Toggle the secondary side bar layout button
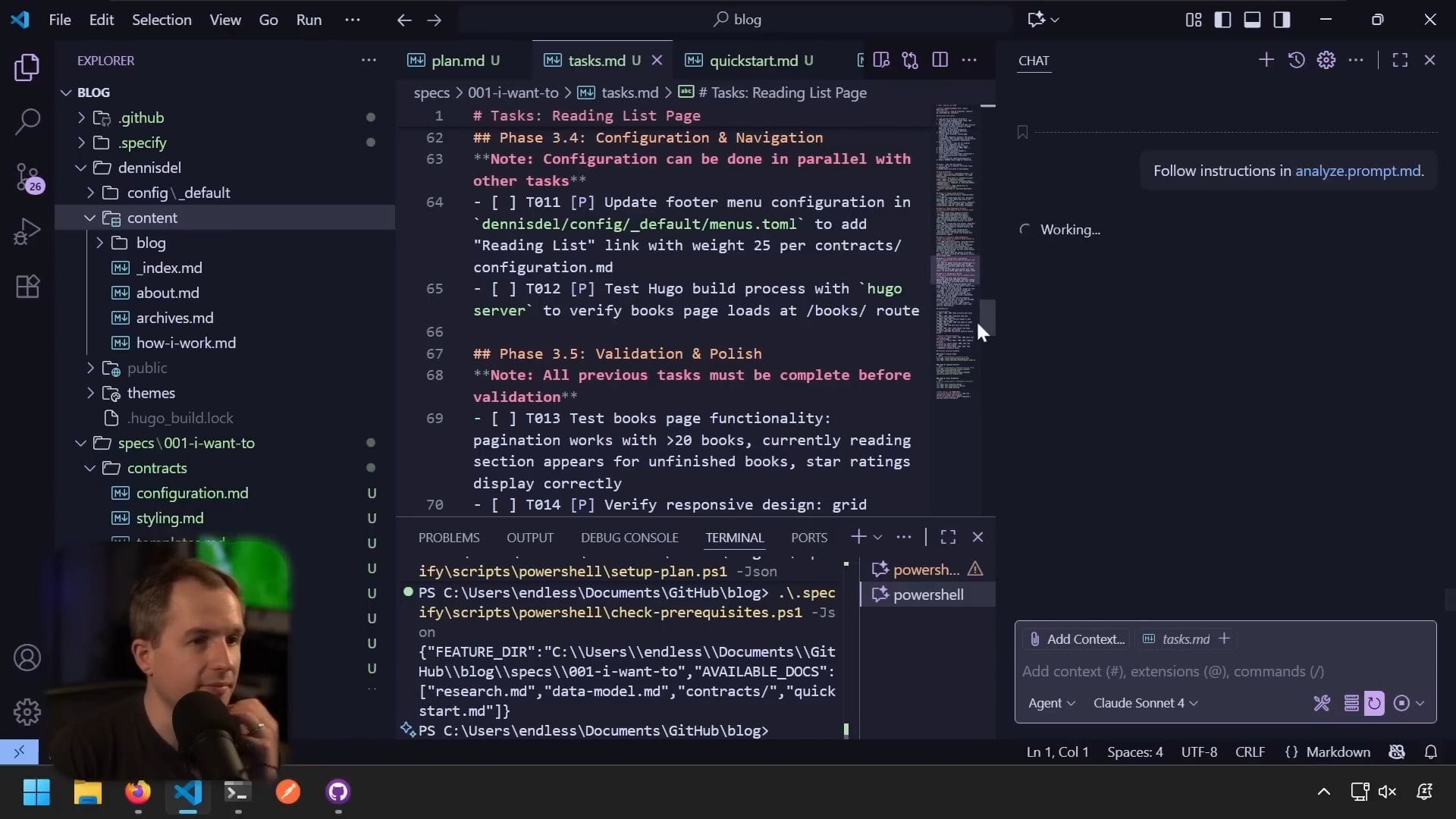This screenshot has width=1456, height=819. [x=1282, y=20]
